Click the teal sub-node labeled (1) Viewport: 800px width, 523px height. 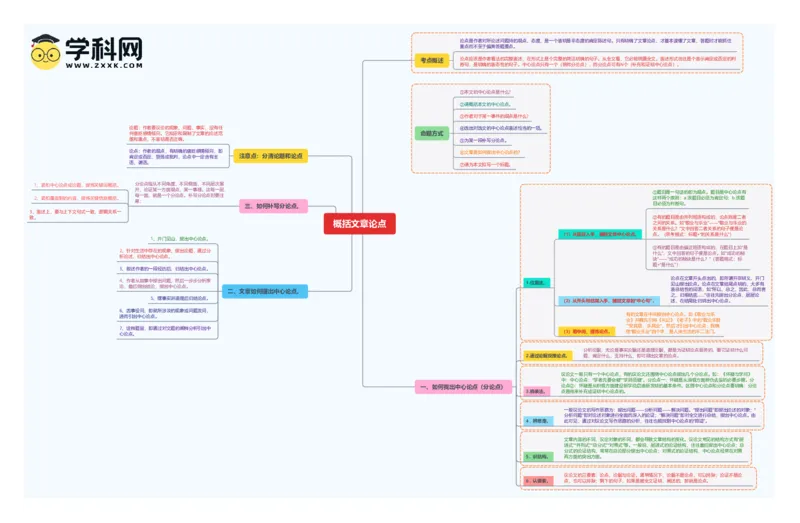point(600,234)
